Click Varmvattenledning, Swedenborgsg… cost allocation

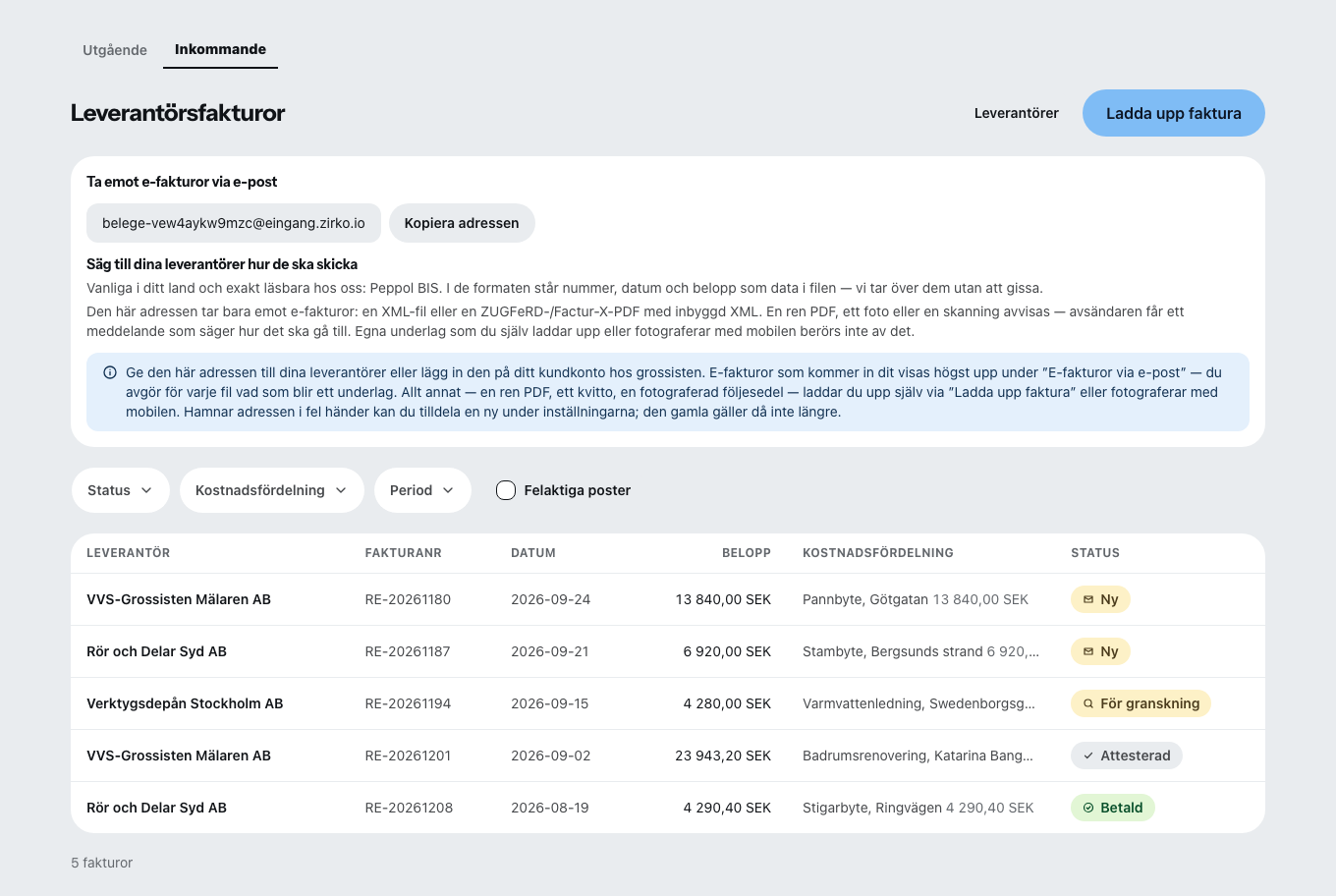point(918,703)
